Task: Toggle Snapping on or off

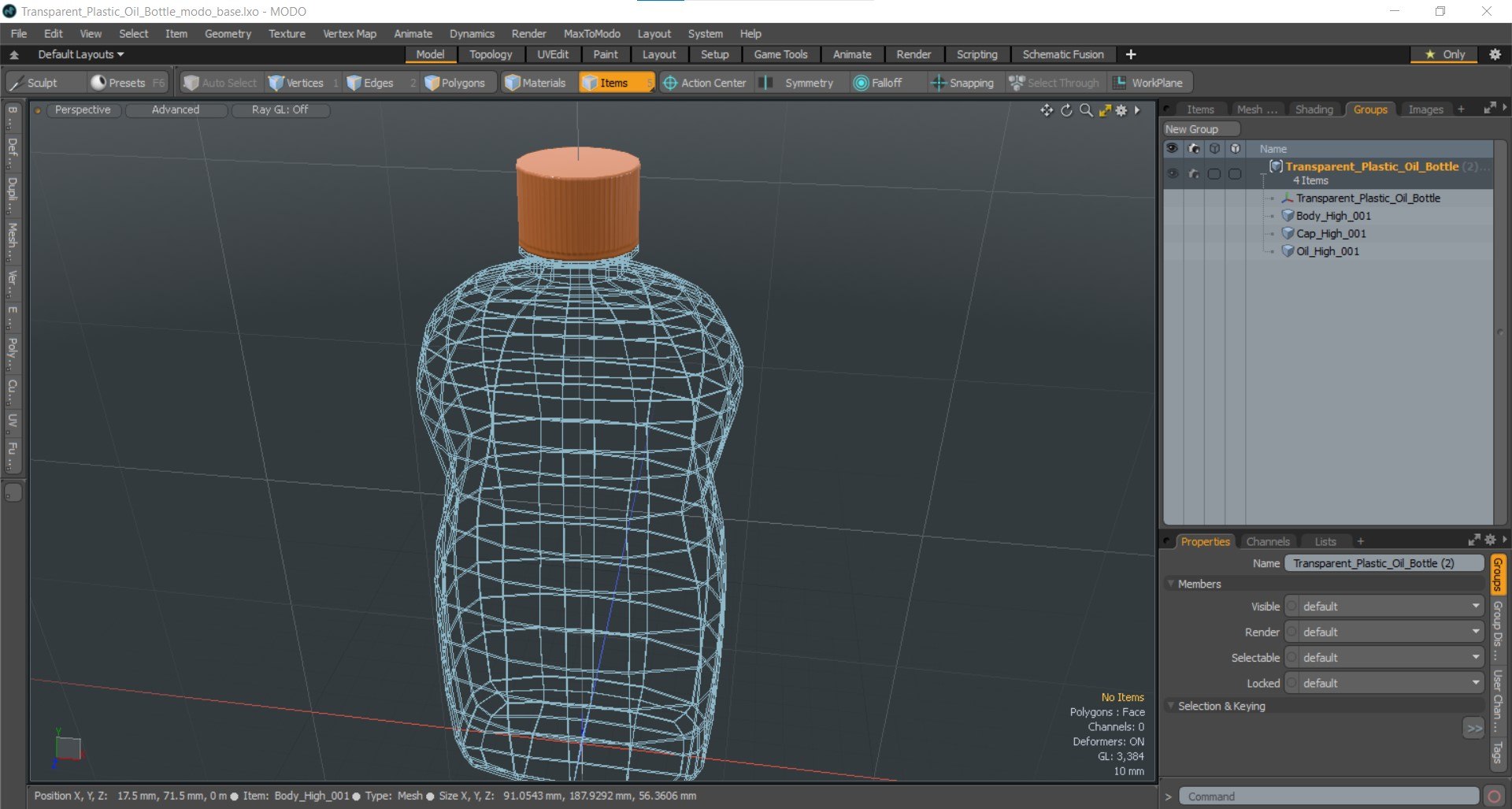Action: pyautogui.click(x=962, y=83)
